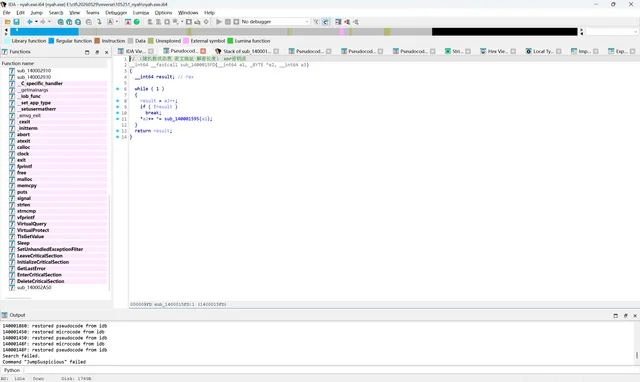Toggle breakpoint dot on line 11
Viewport: 640px width, 382px height.
[118, 119]
